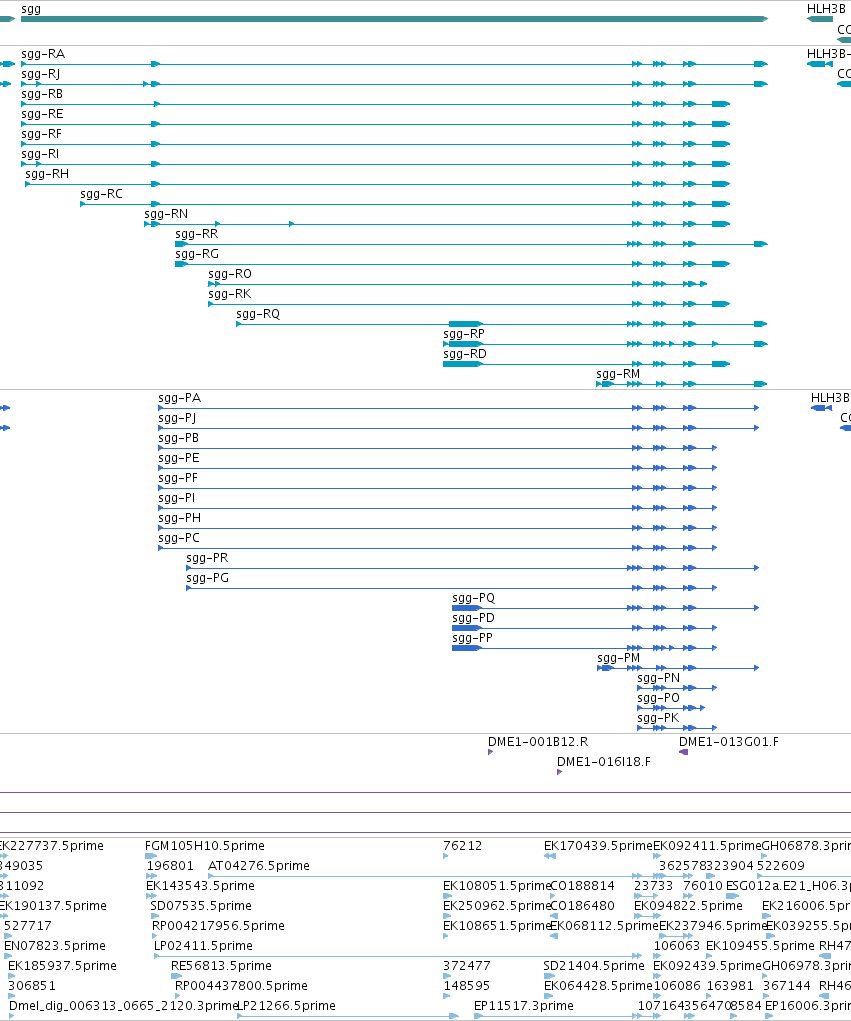Select the sgg-RM transcript label

pyautogui.click(x=619, y=374)
